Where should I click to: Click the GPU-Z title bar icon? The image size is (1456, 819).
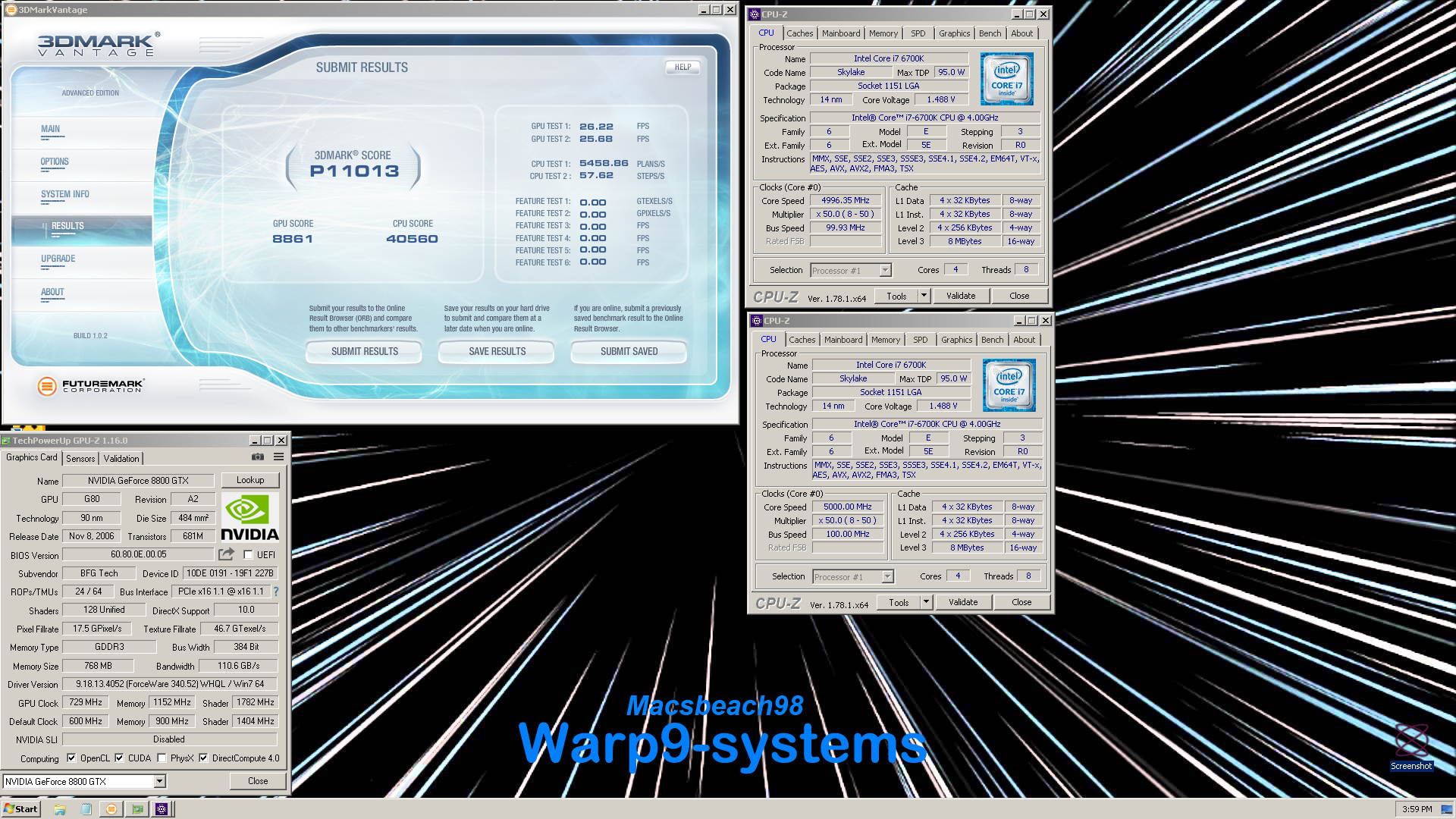click(6, 441)
